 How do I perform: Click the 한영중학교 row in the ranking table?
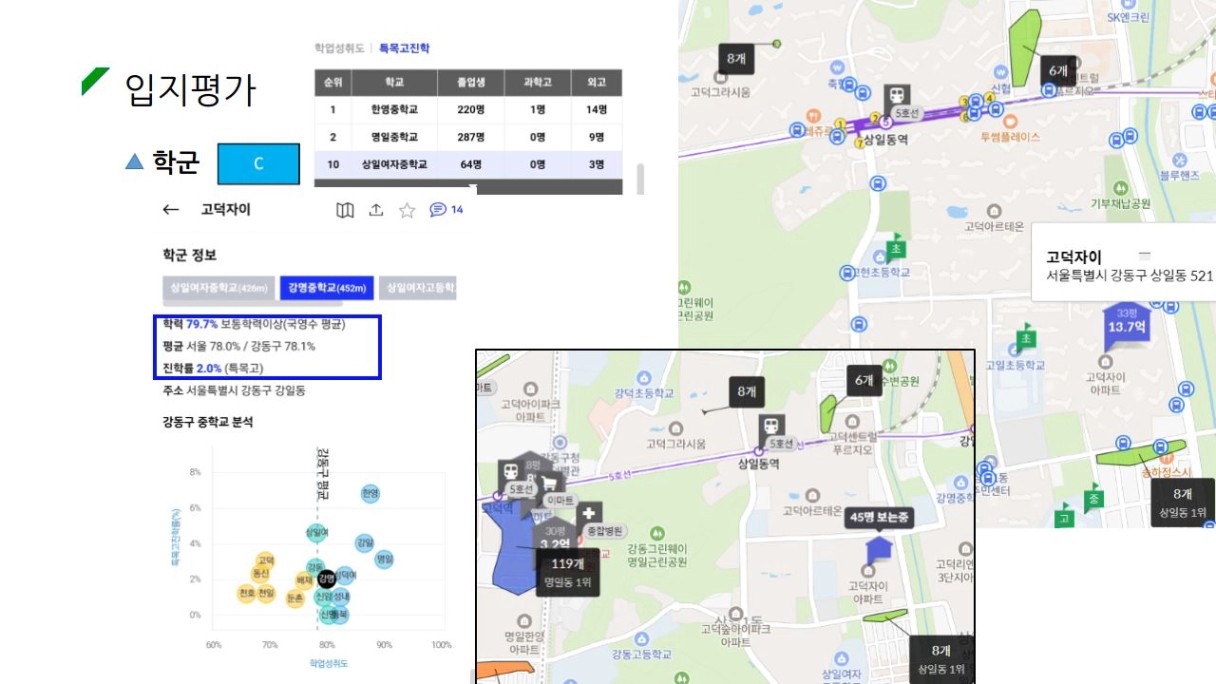point(468,110)
